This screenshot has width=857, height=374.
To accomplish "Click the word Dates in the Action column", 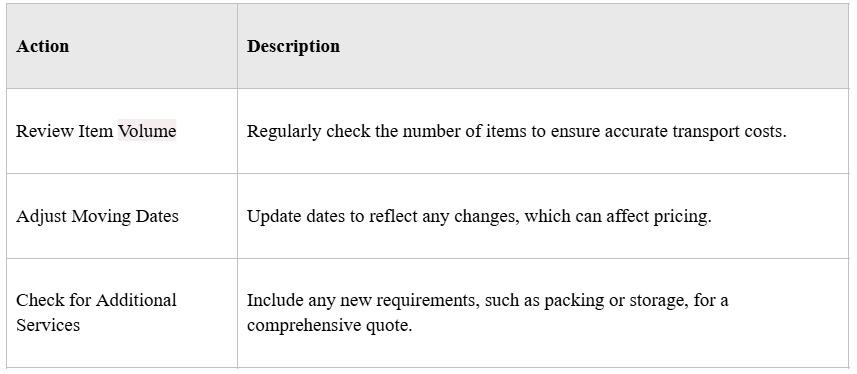I will click(157, 216).
